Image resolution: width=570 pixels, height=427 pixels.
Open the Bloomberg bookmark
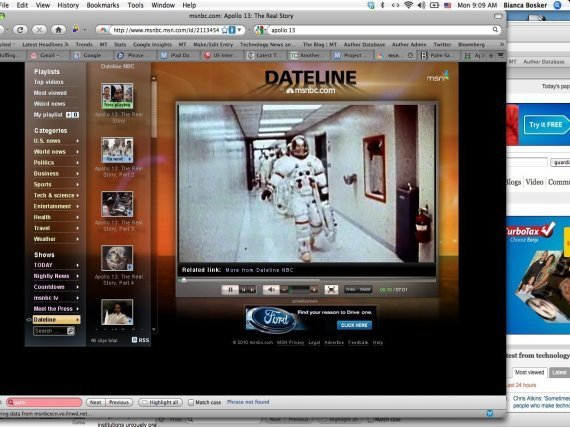tap(471, 44)
